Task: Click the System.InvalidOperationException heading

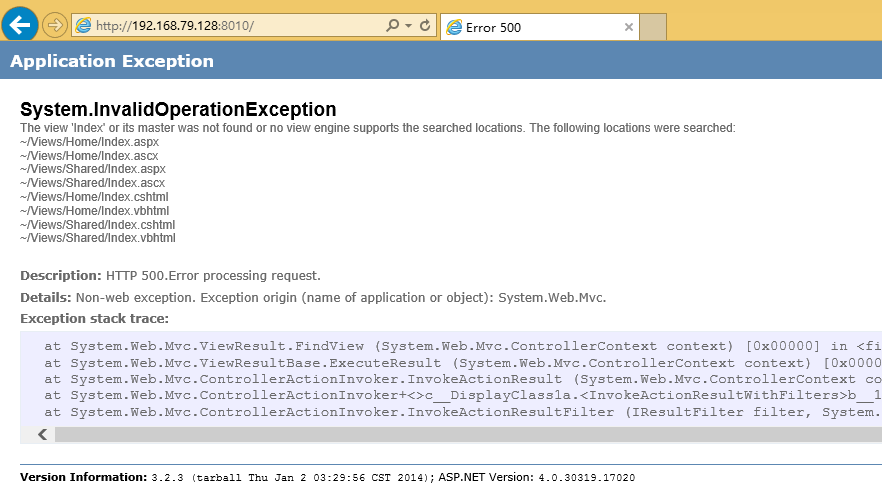Action: click(178, 109)
